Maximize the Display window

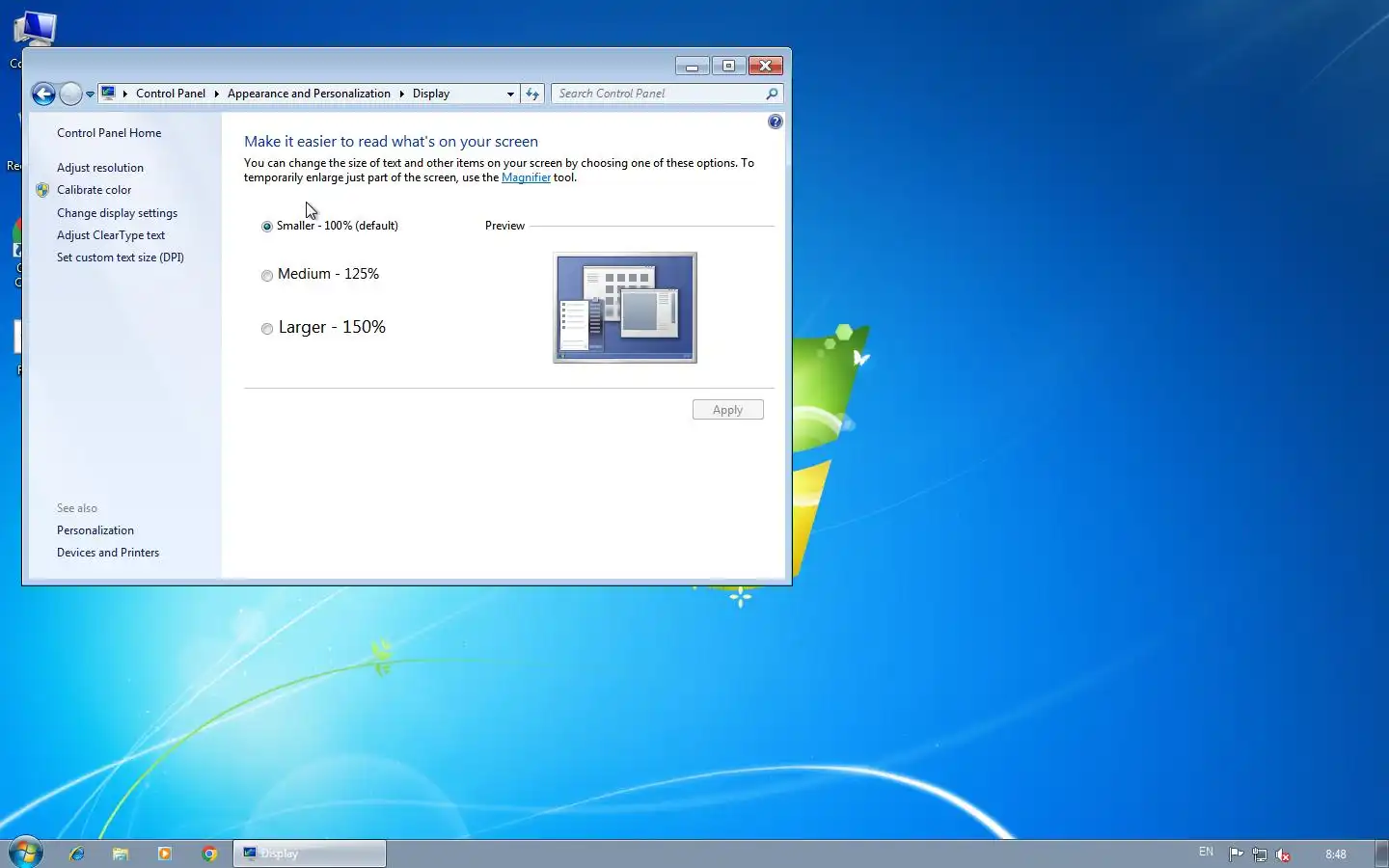point(728,66)
